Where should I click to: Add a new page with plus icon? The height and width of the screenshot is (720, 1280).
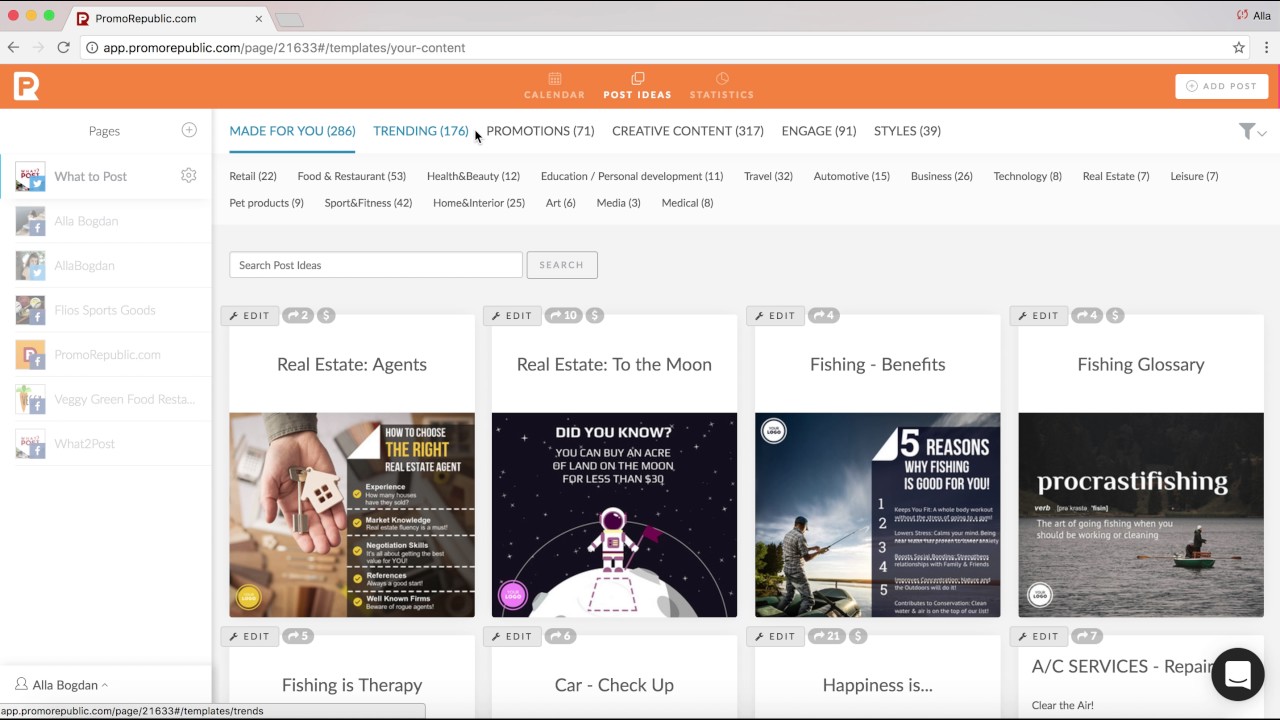point(189,130)
